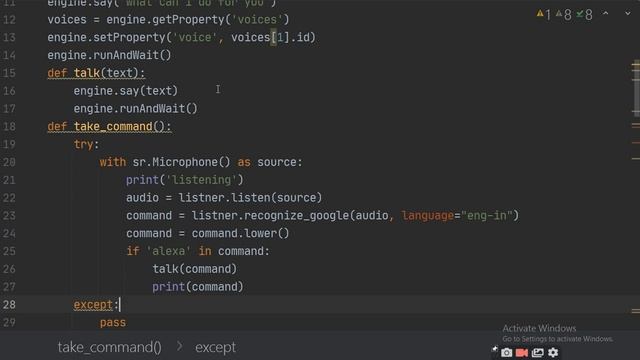Click gutter line number 15
The height and width of the screenshot is (360, 640).
[9, 73]
